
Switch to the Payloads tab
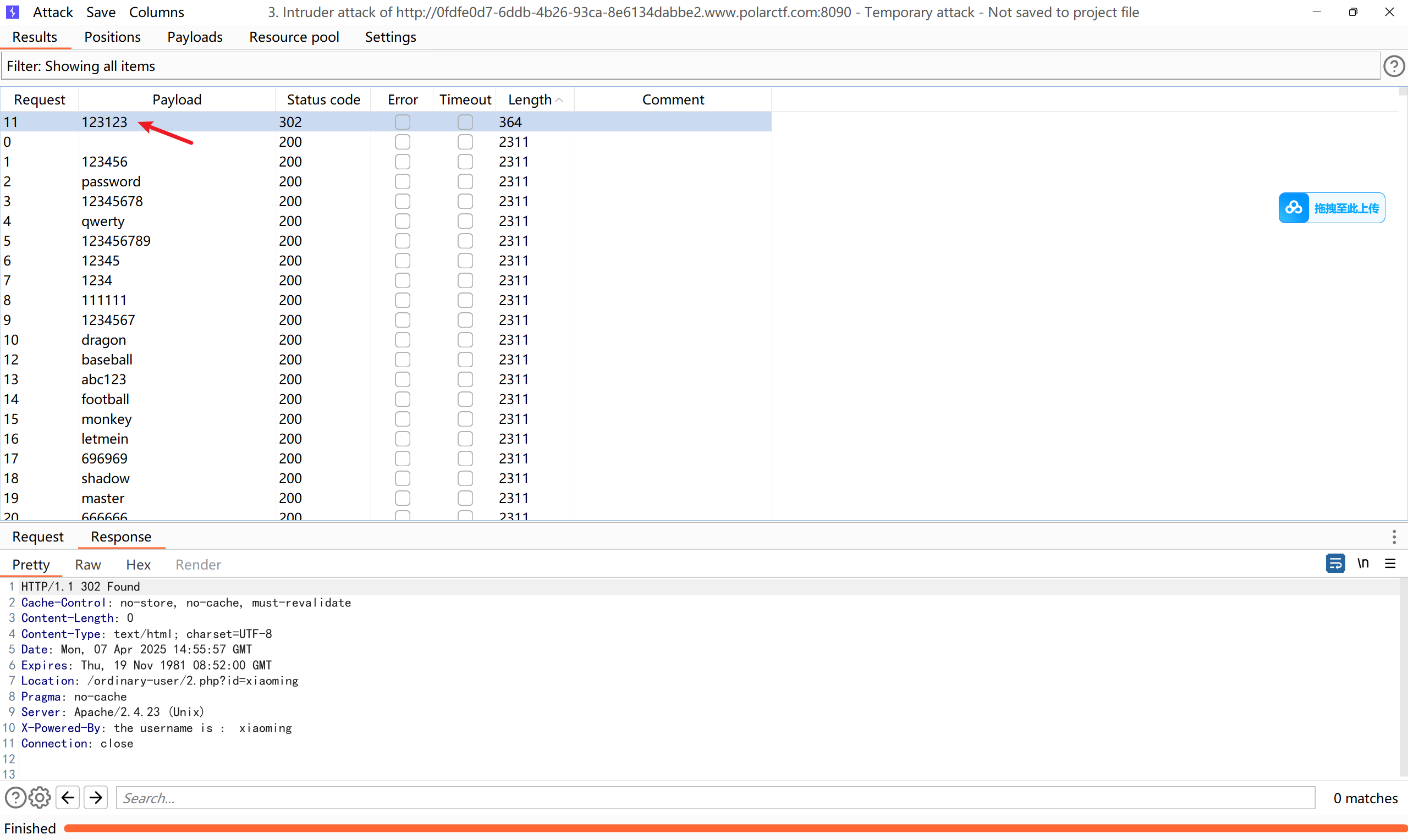click(x=195, y=37)
